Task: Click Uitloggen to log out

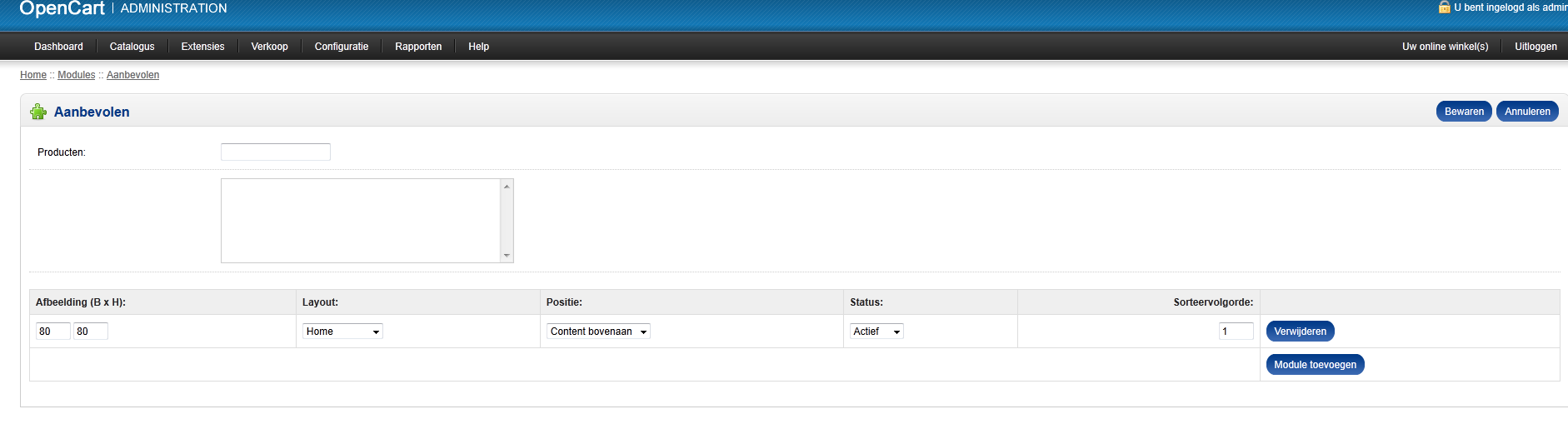Action: tap(1536, 47)
